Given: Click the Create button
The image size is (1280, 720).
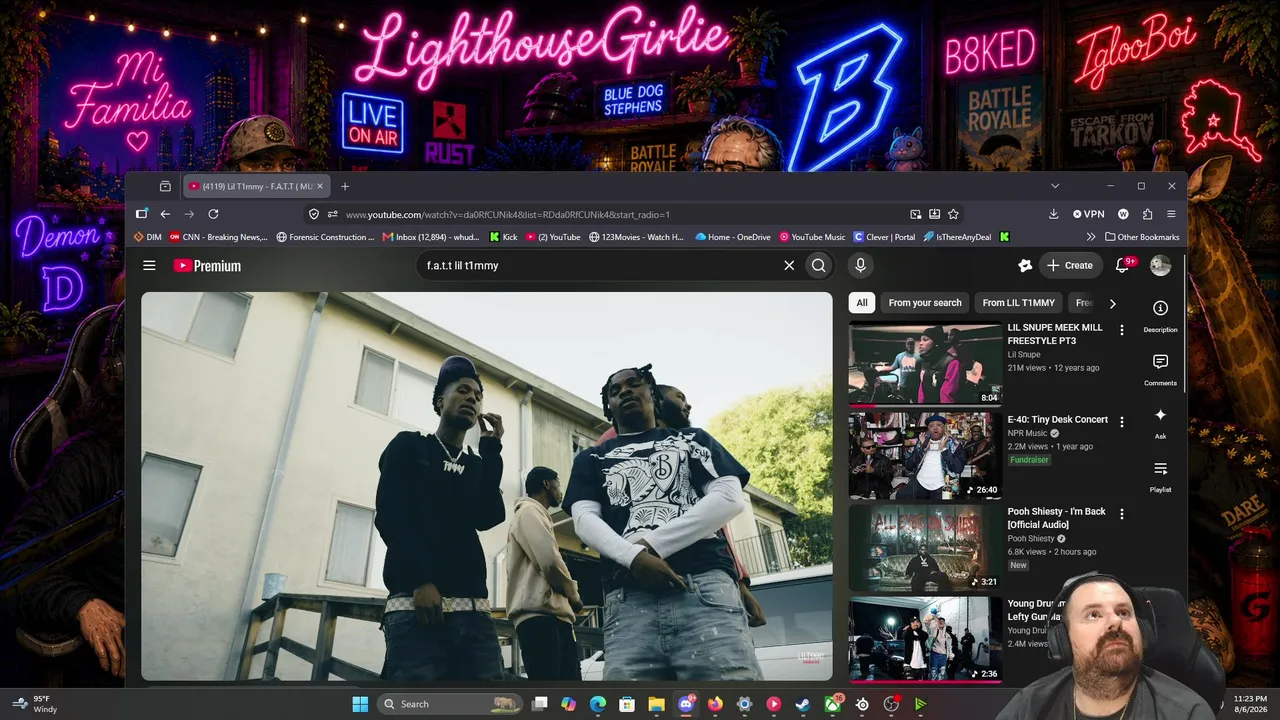Looking at the screenshot, I should point(1069,265).
